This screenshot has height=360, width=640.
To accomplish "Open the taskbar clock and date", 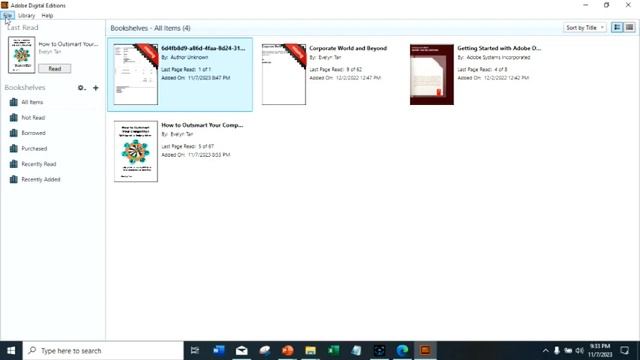I will (x=600, y=351).
